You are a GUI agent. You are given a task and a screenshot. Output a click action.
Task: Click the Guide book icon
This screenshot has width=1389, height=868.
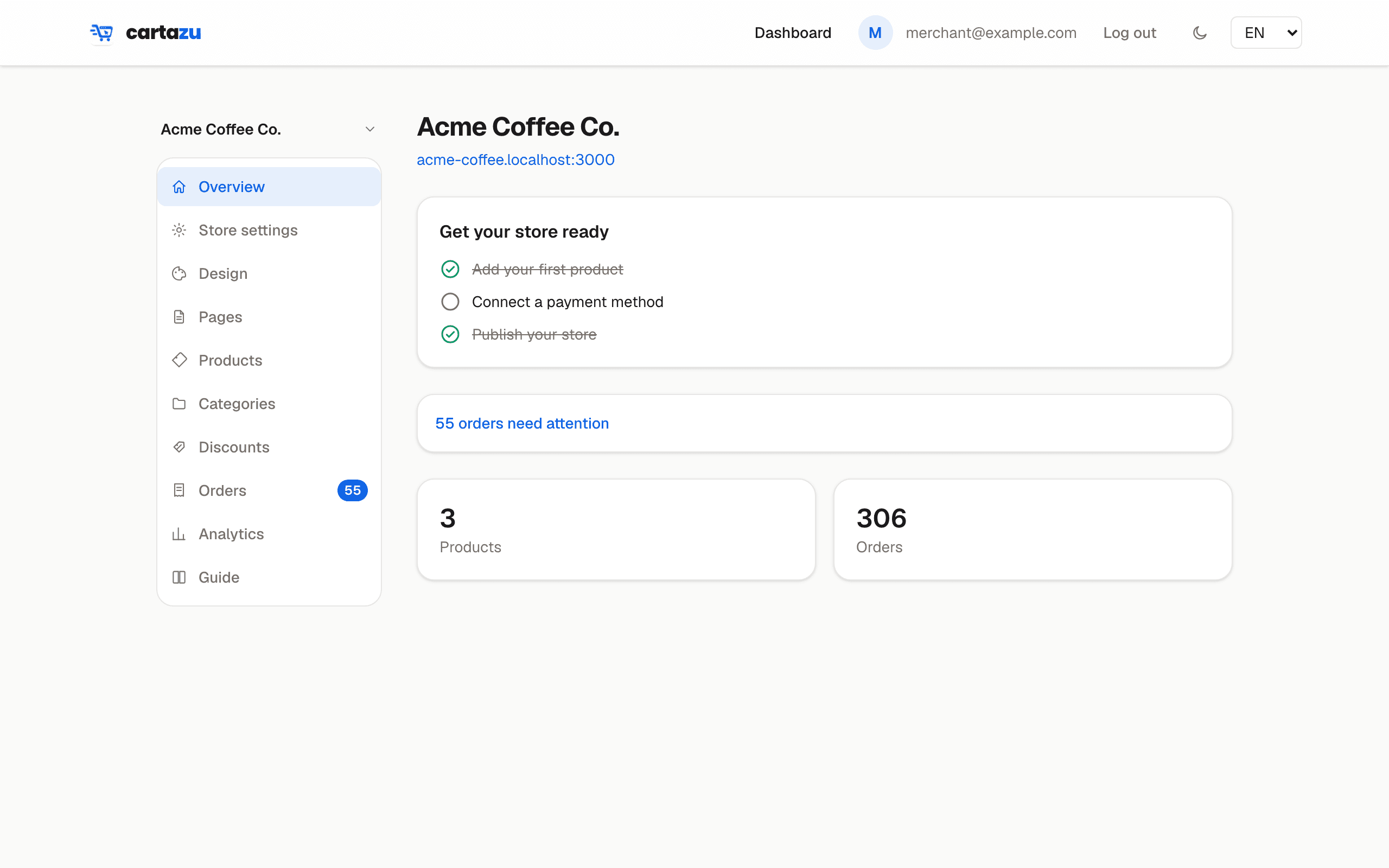179,577
